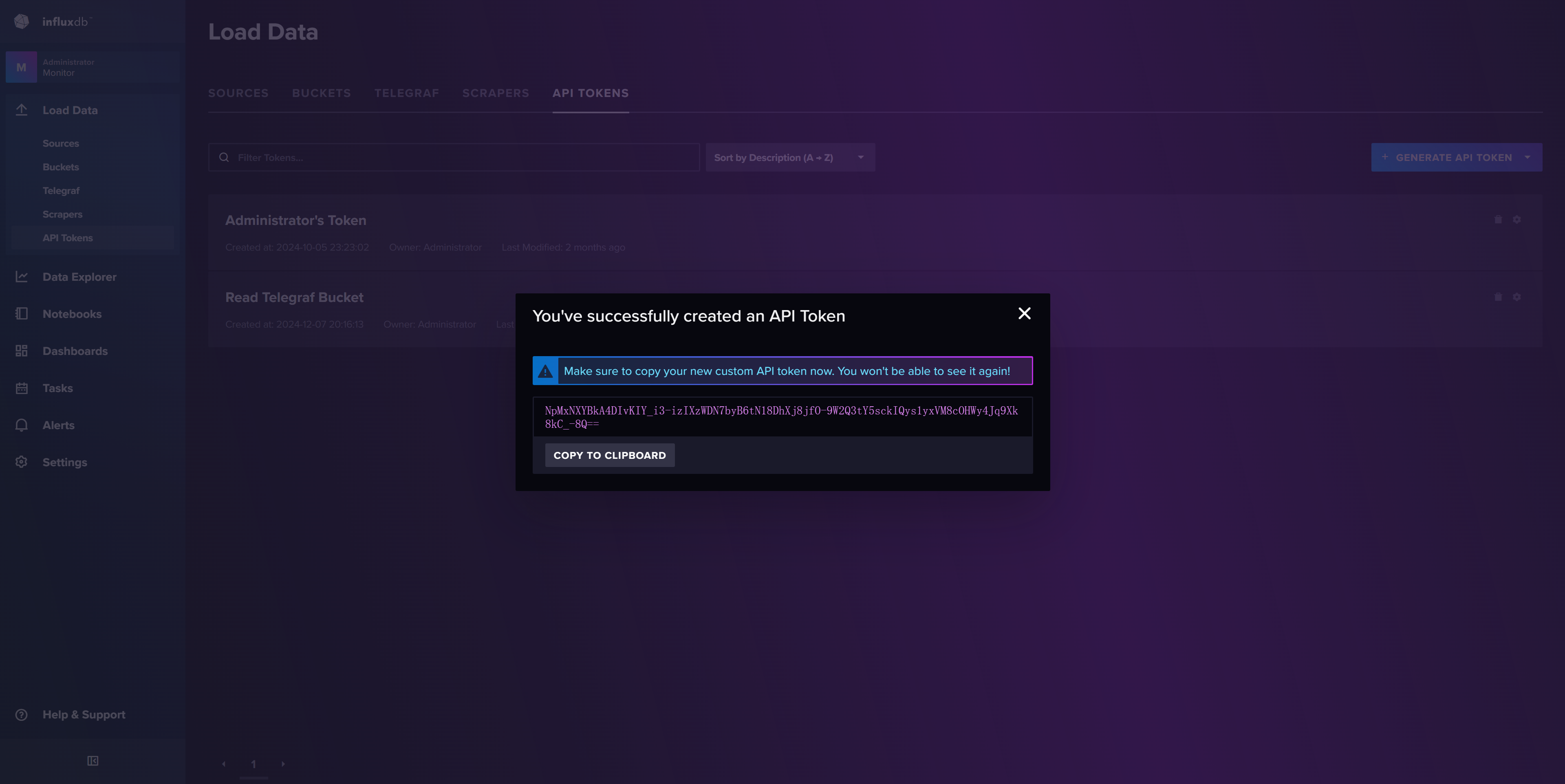Go to next page of tokens
Screen dimensions: 1565x784
(x=282, y=764)
